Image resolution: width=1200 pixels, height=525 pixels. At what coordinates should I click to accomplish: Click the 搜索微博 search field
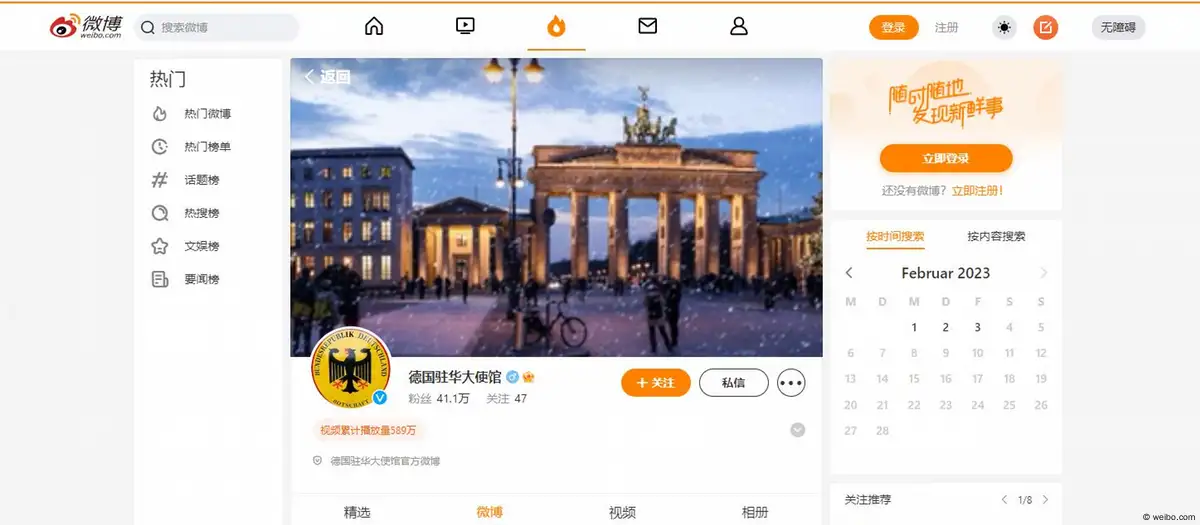[216, 27]
